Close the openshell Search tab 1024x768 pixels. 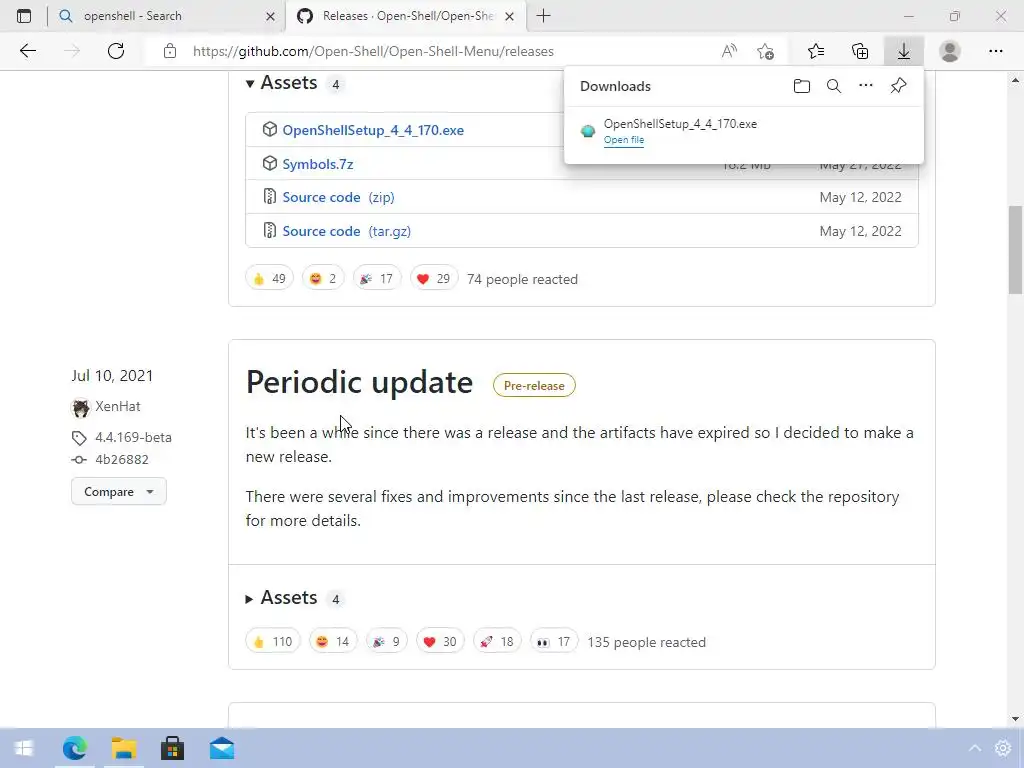pyautogui.click(x=270, y=16)
